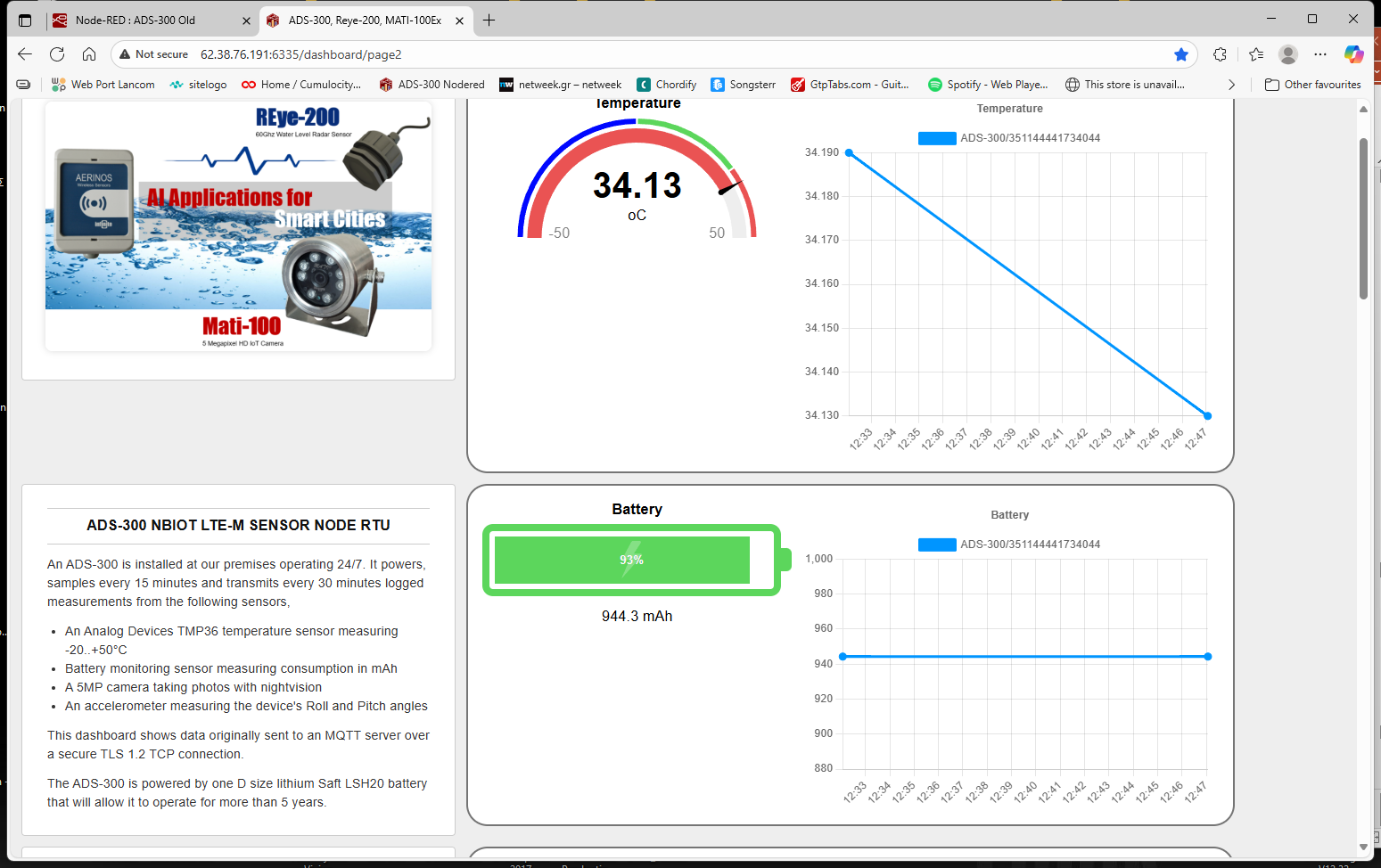This screenshot has width=1381, height=868.
Task: Open the browser profile avatar
Action: (x=1288, y=54)
